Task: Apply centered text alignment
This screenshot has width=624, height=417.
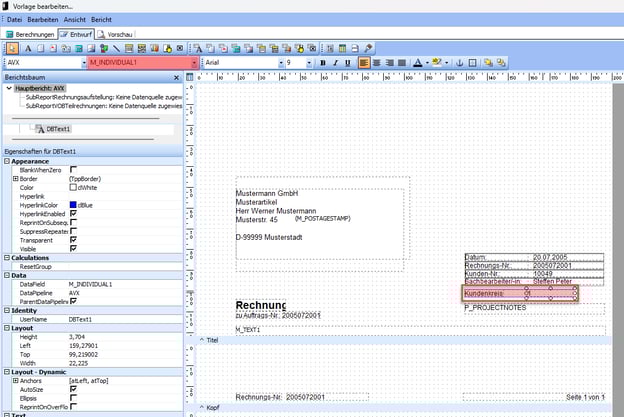Action: [x=378, y=62]
